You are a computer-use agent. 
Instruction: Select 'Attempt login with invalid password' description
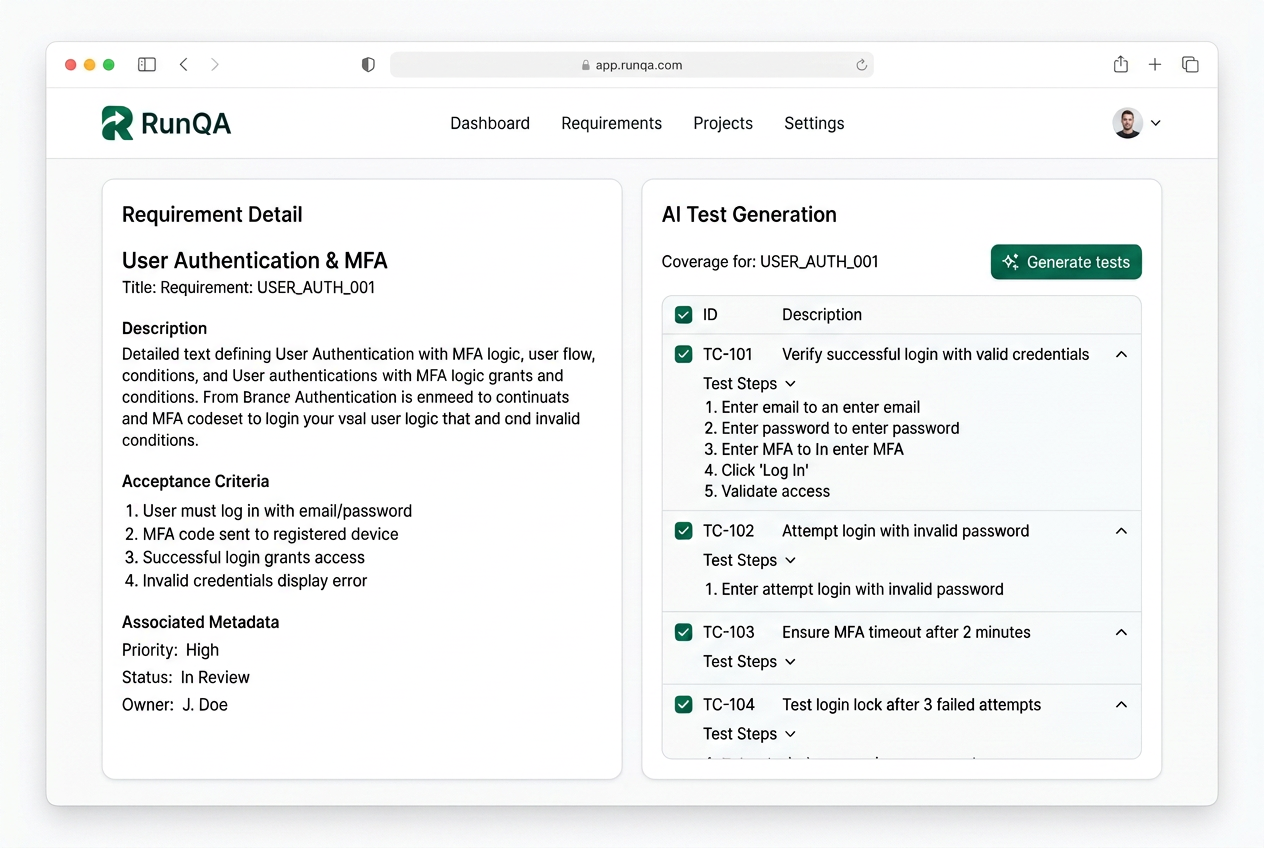[x=906, y=531]
